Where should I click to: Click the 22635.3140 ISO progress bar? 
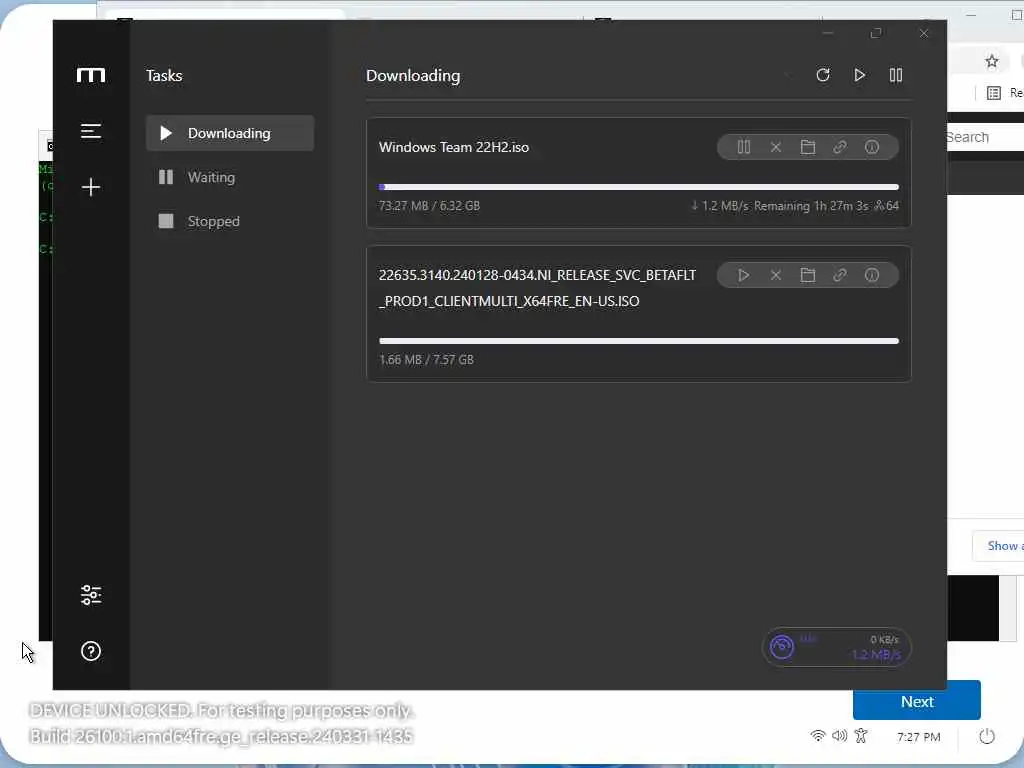click(x=639, y=341)
